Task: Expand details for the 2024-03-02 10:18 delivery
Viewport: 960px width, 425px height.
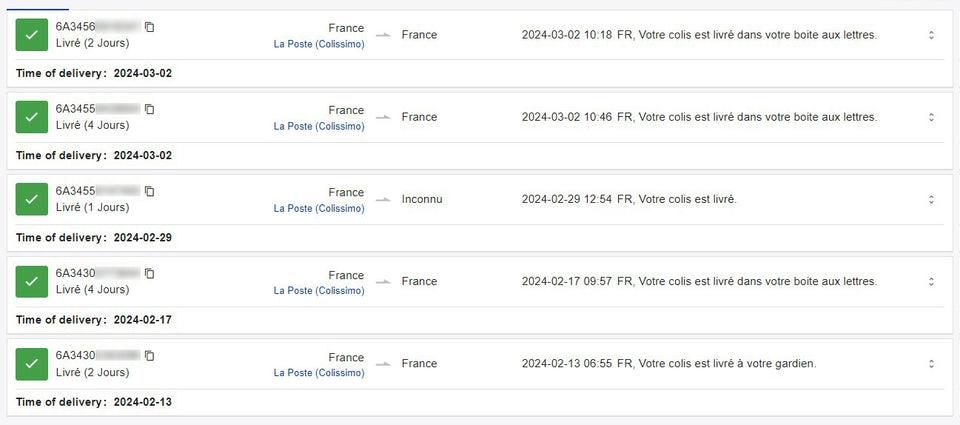Action: [x=931, y=35]
